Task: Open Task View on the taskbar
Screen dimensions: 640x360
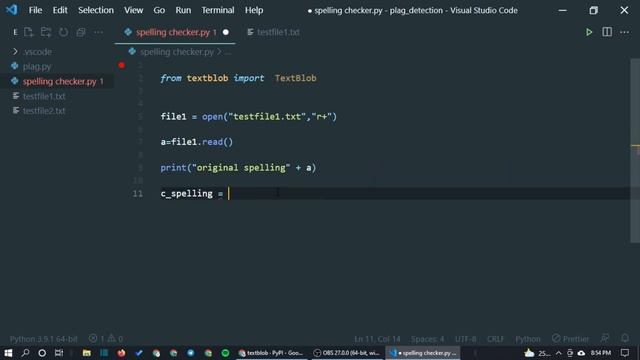Action: pyautogui.click(x=59, y=353)
